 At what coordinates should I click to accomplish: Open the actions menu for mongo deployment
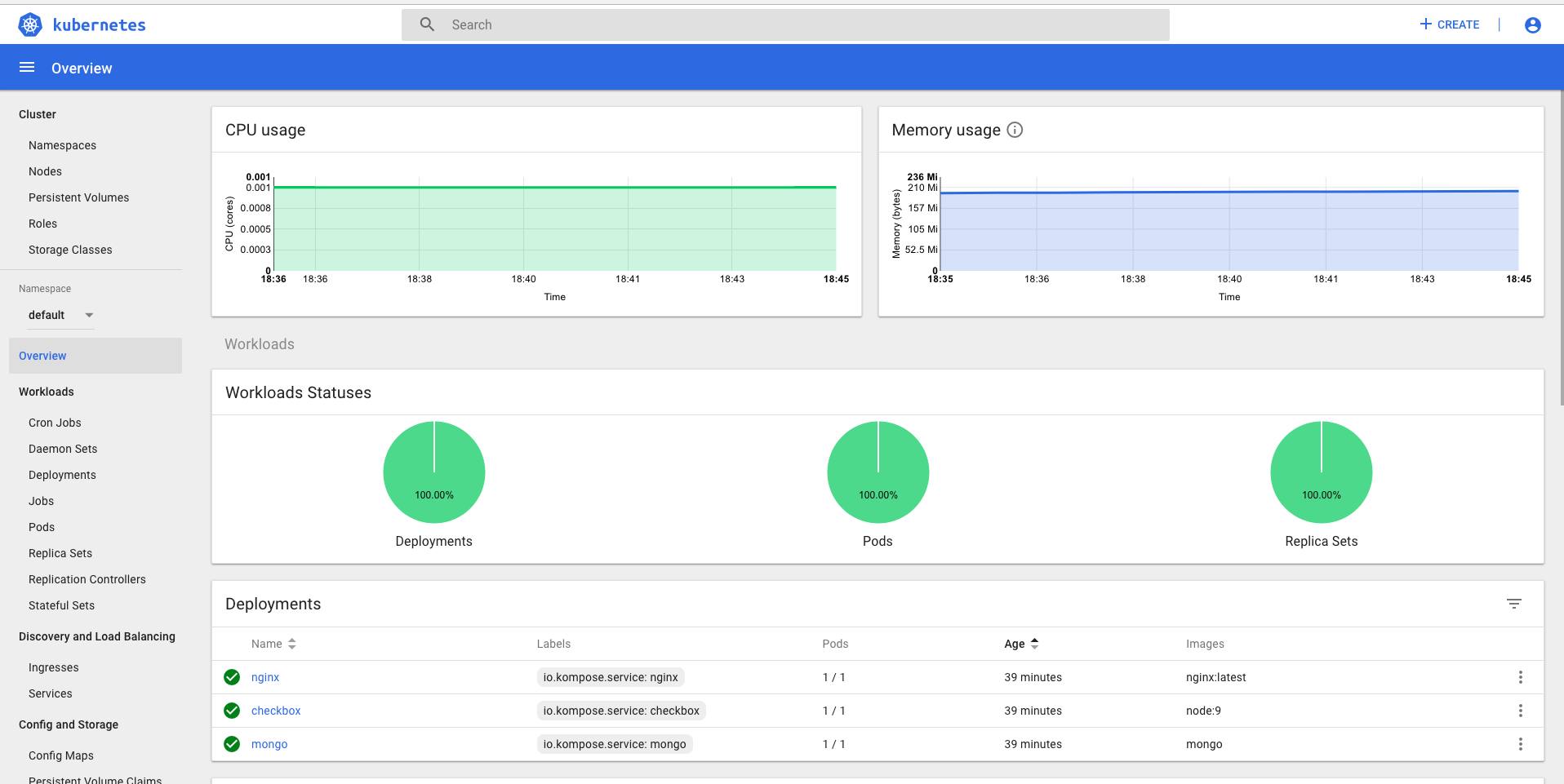tap(1520, 744)
